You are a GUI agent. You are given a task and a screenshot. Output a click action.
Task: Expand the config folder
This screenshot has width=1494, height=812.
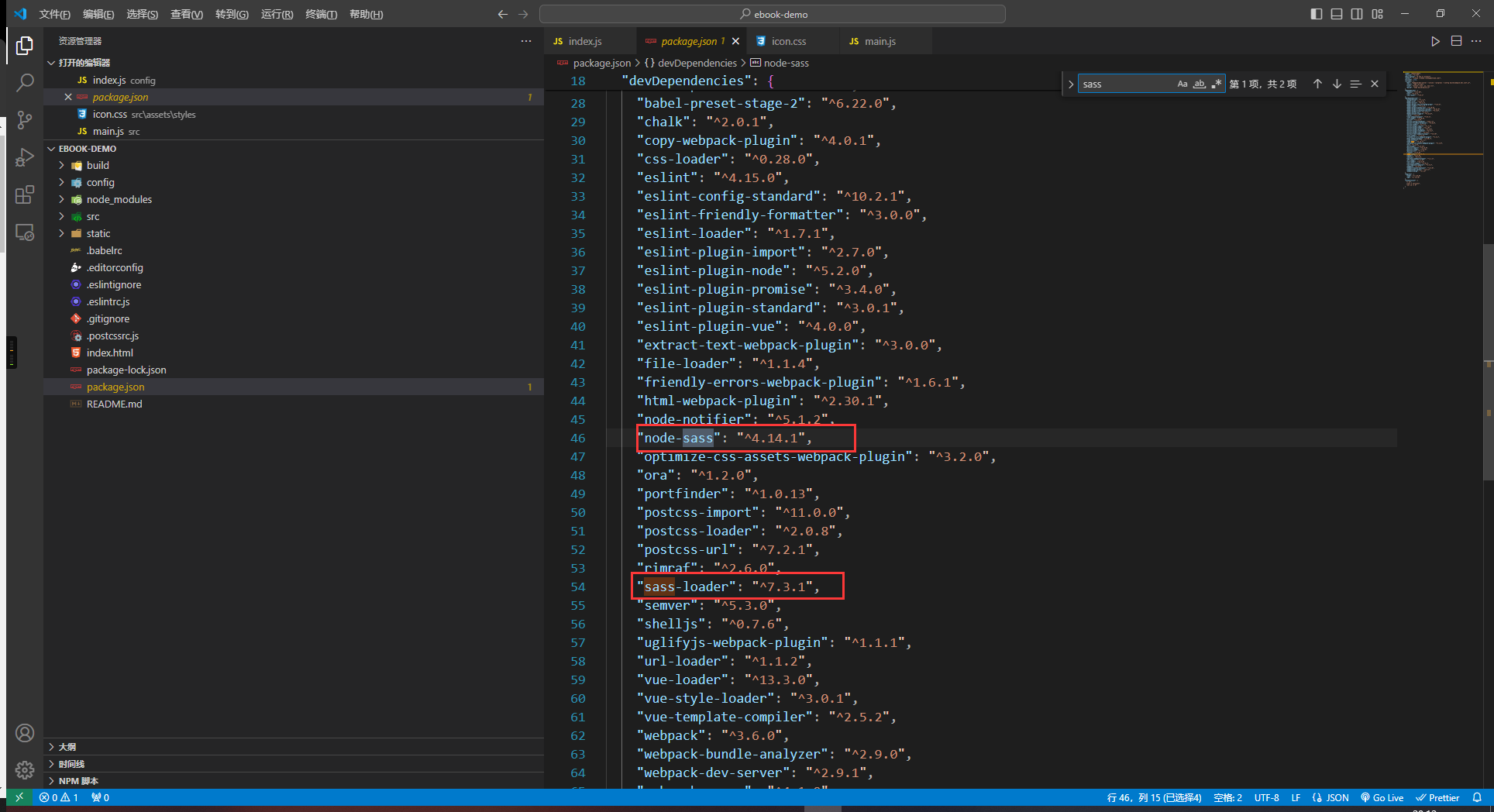62,182
